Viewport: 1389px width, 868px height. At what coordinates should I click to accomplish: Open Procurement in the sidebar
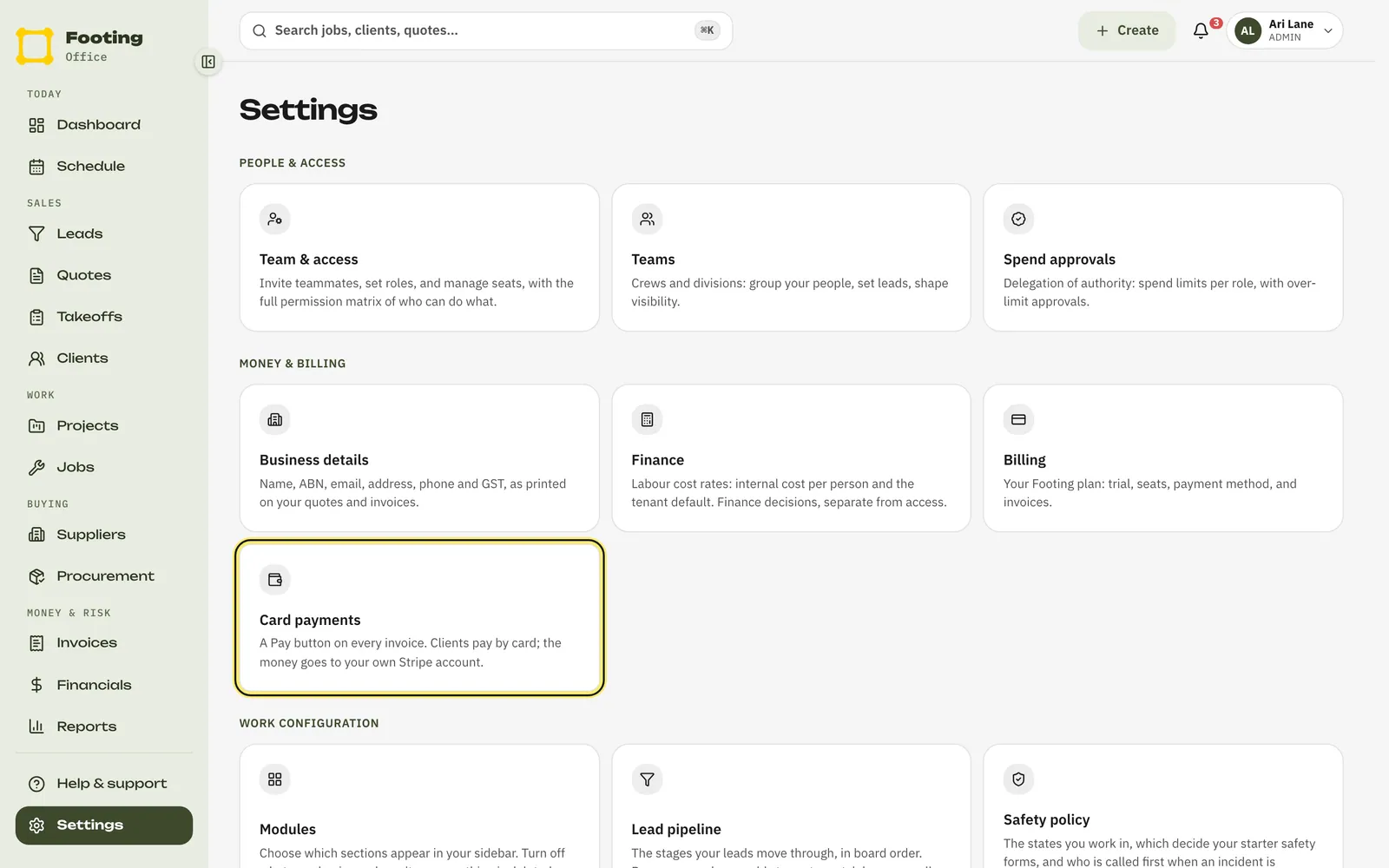[104, 576]
